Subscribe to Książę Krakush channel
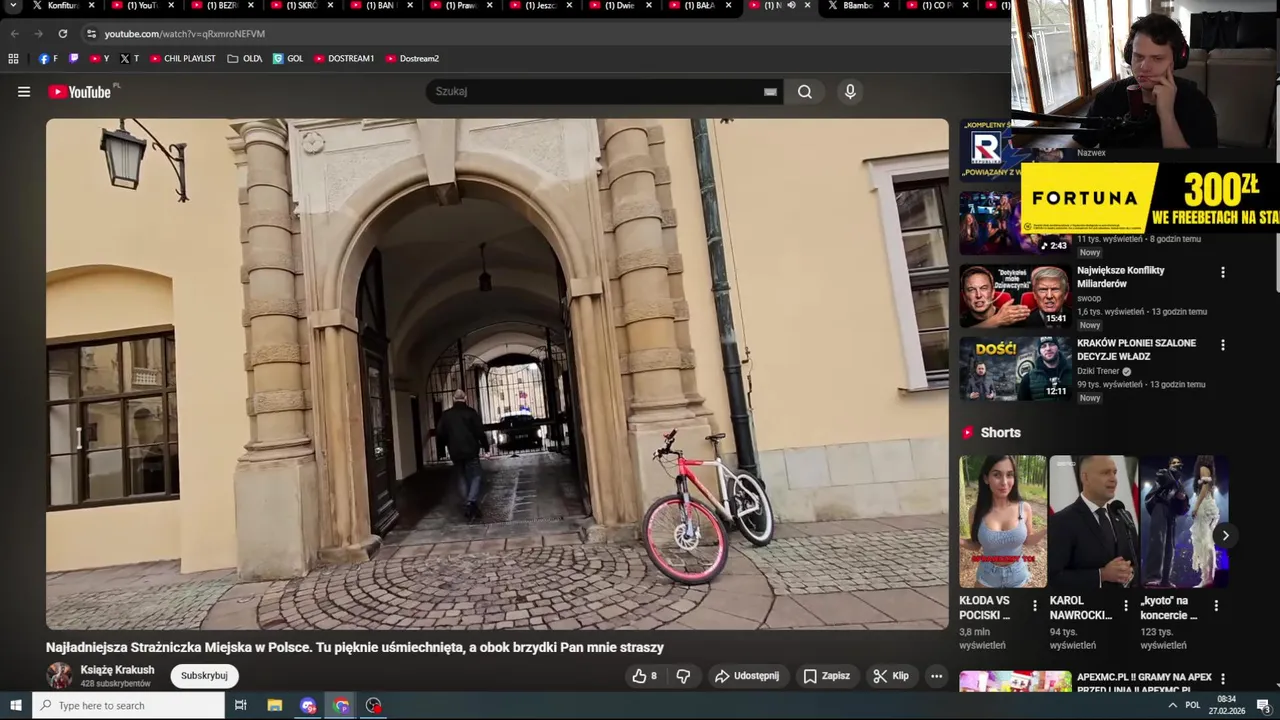This screenshot has width=1280, height=720. click(x=204, y=676)
